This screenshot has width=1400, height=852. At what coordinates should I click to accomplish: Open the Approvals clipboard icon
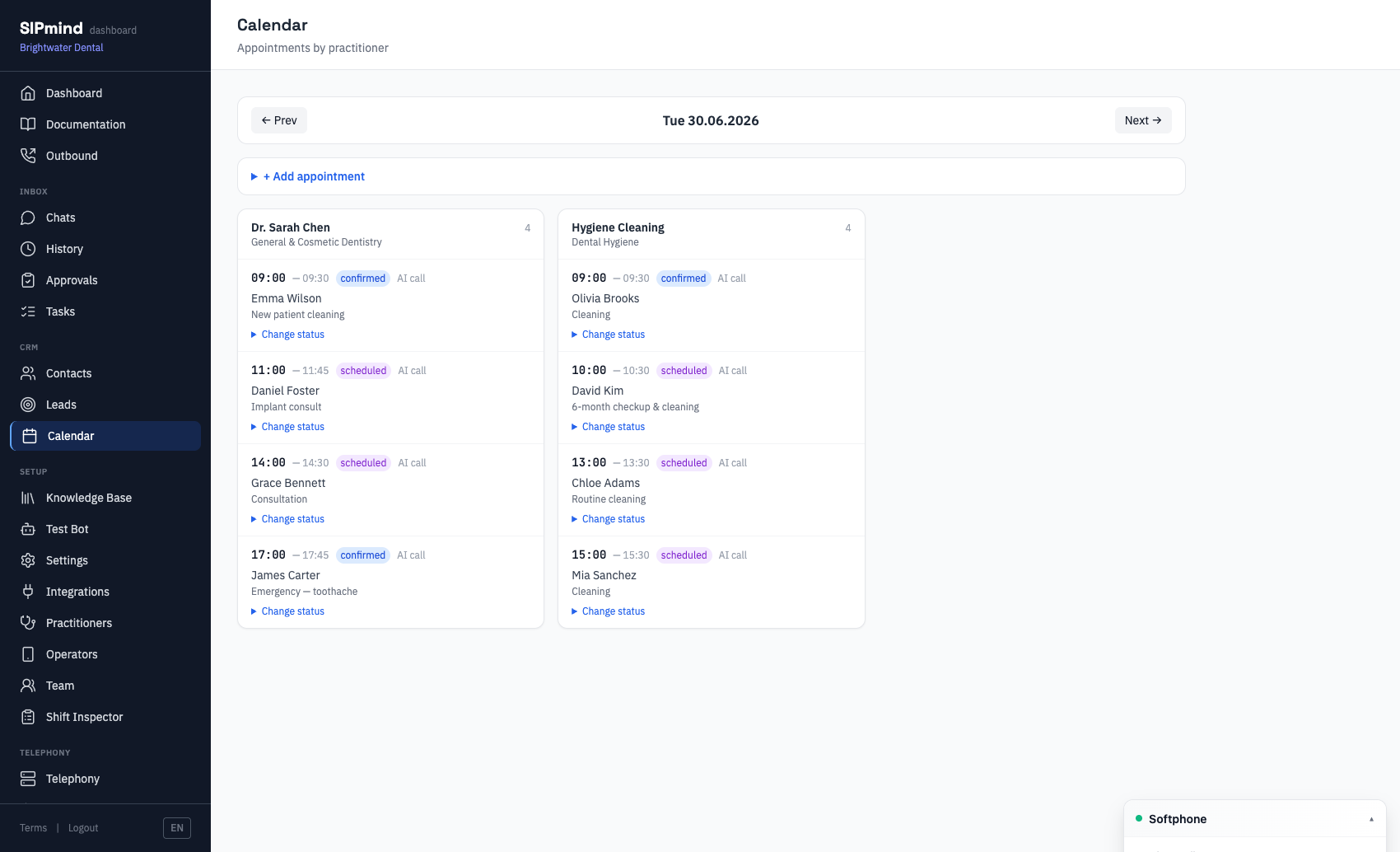point(28,280)
